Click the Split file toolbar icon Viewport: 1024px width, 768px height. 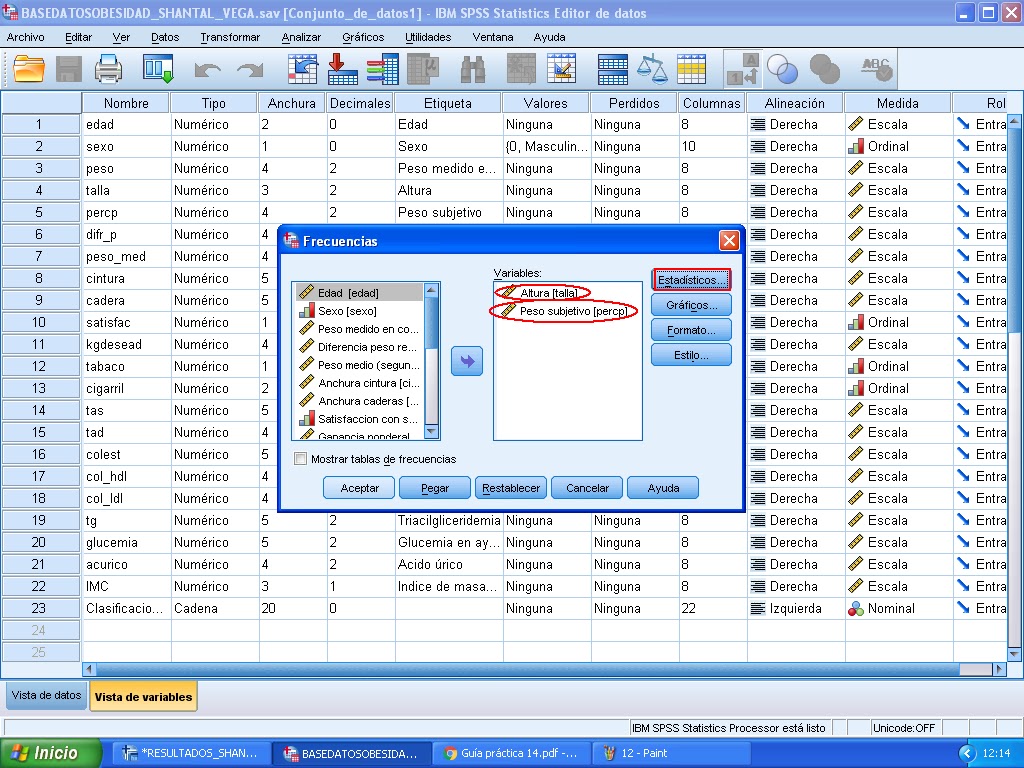pos(613,69)
